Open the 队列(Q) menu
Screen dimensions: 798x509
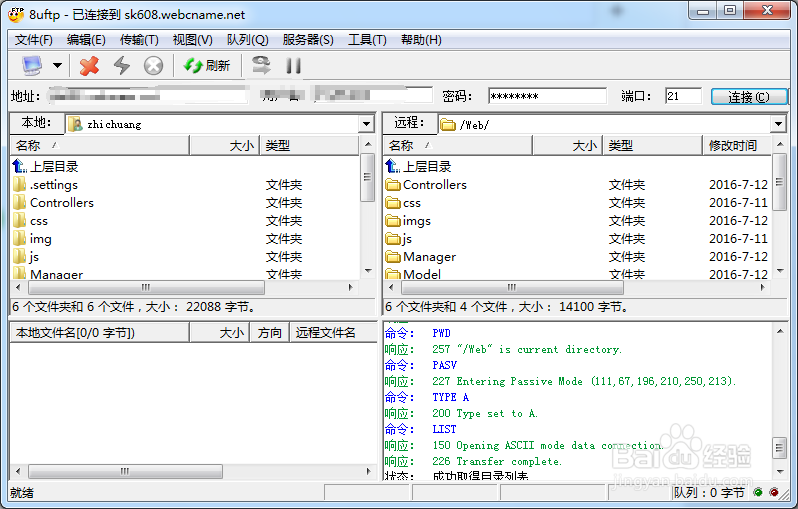tap(247, 40)
